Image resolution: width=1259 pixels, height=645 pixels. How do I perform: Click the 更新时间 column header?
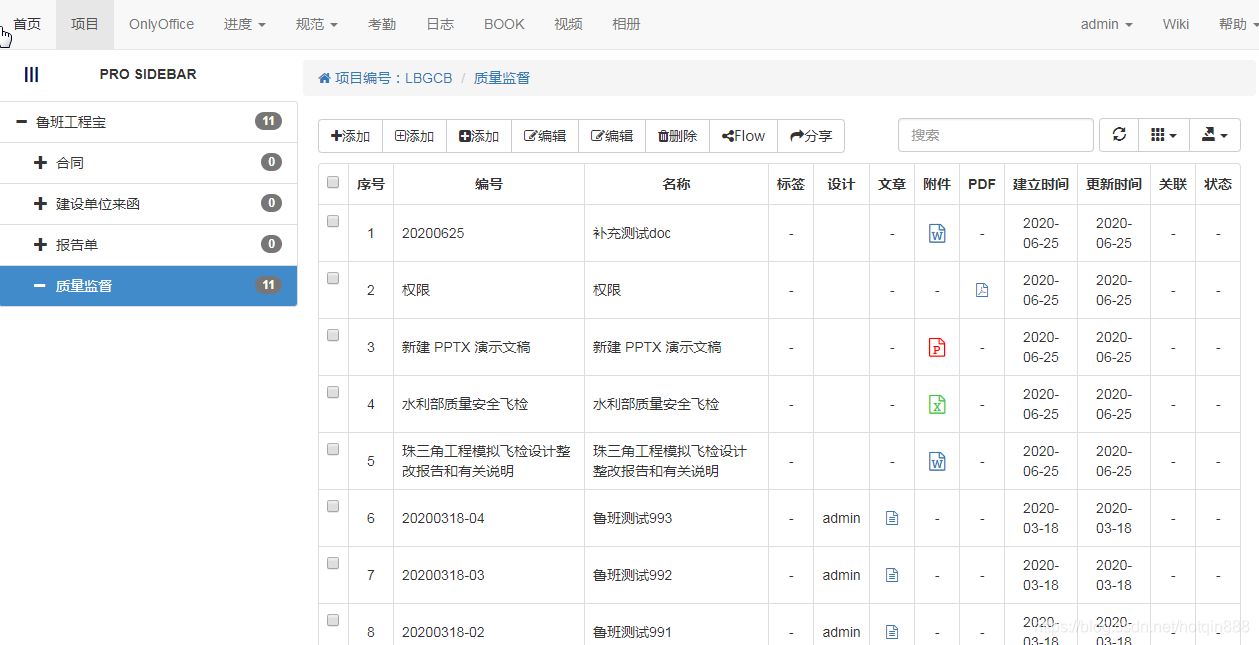[x=1114, y=184]
